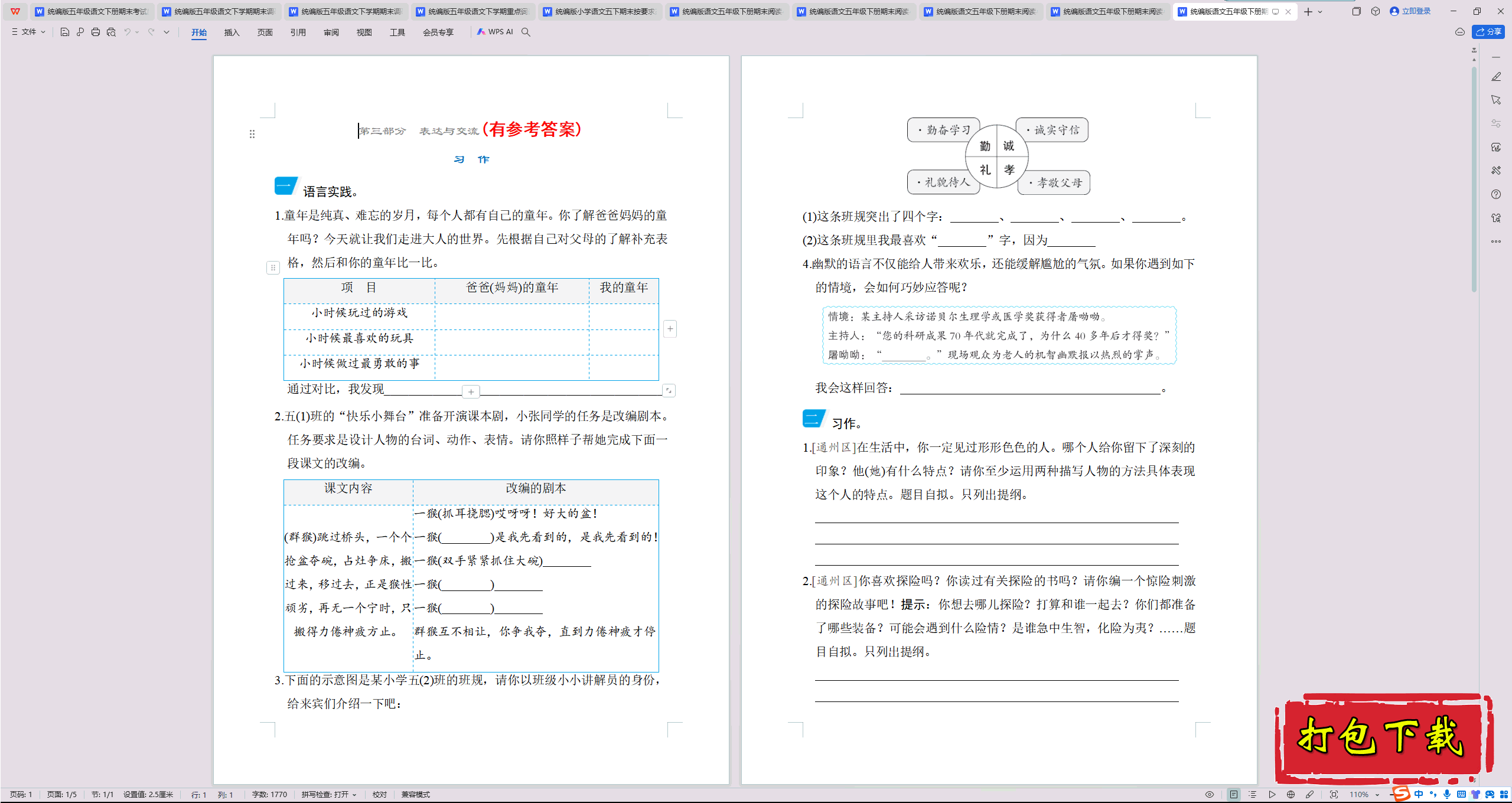Open the 视图 ribbon tab
The height and width of the screenshot is (803, 1512).
tap(364, 32)
